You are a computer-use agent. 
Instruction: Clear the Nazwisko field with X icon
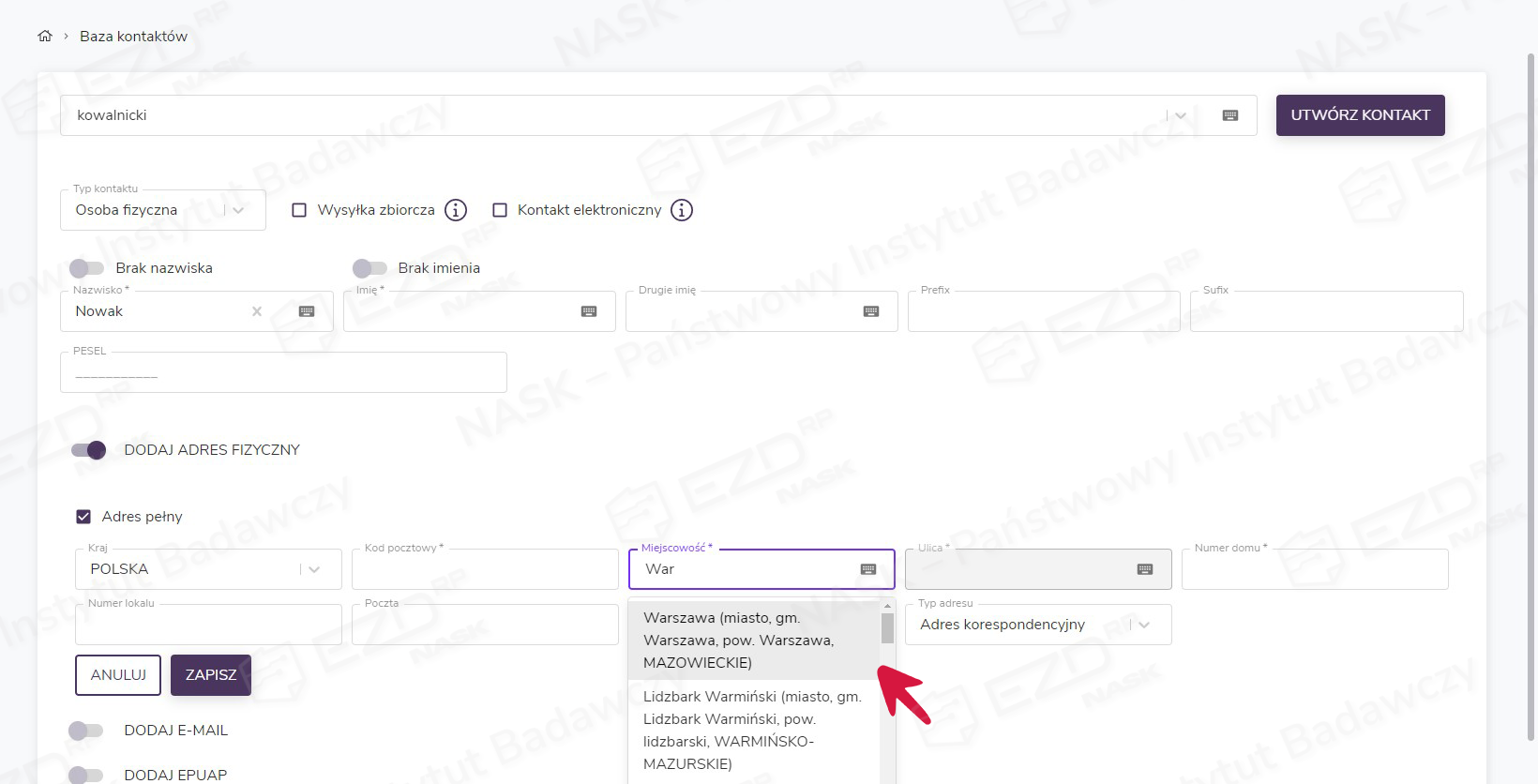coord(257,311)
